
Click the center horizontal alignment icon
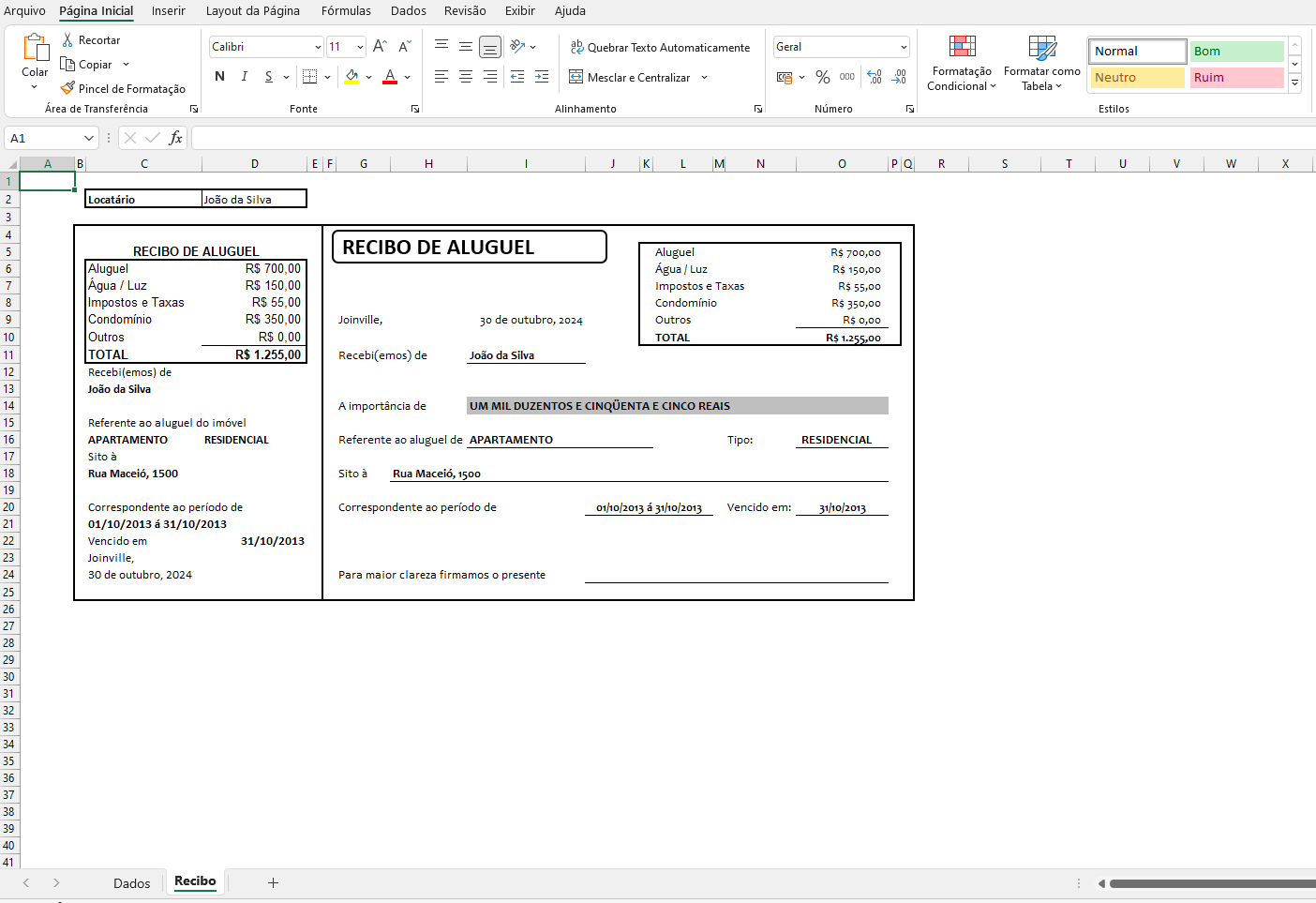pos(466,77)
